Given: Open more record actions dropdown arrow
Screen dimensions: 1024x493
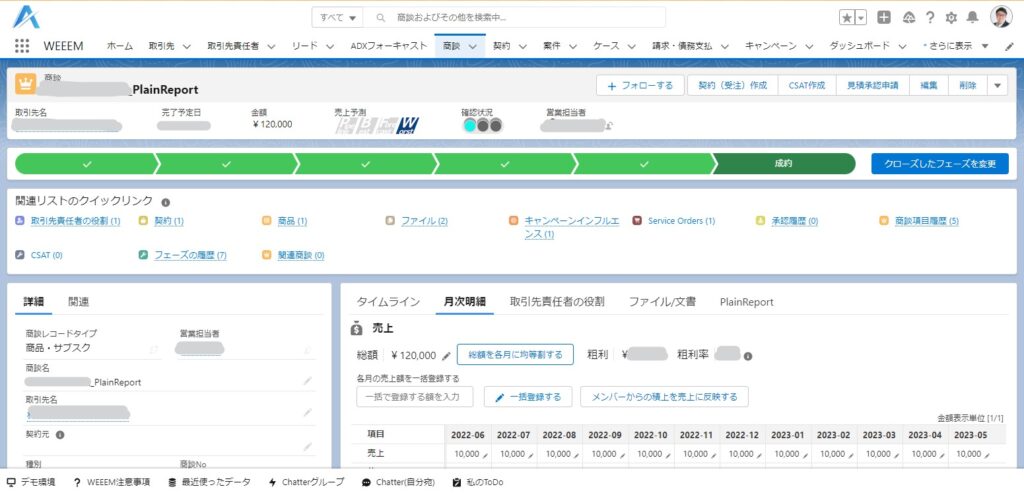Looking at the screenshot, I should point(997,86).
